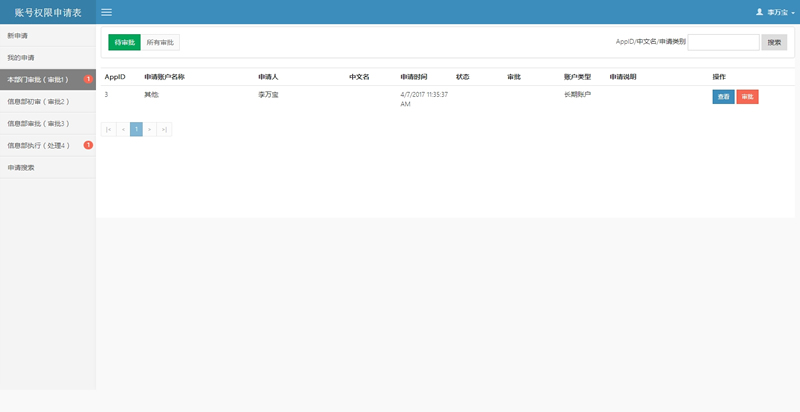800x412 pixels.
Task: Click blue 查看 button for AppID 3
Action: [x=723, y=96]
